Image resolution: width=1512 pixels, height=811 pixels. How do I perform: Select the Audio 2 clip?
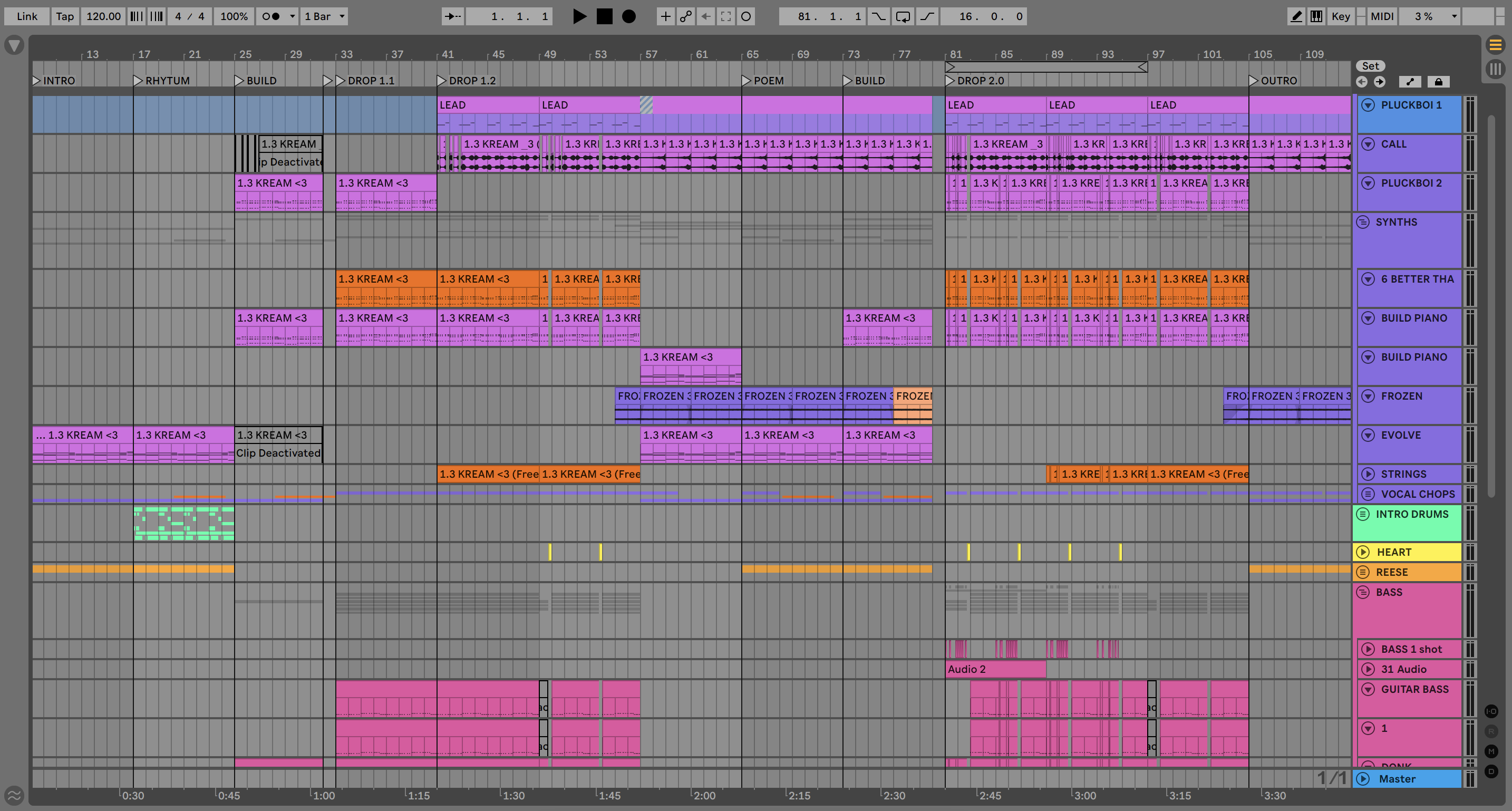[995, 669]
